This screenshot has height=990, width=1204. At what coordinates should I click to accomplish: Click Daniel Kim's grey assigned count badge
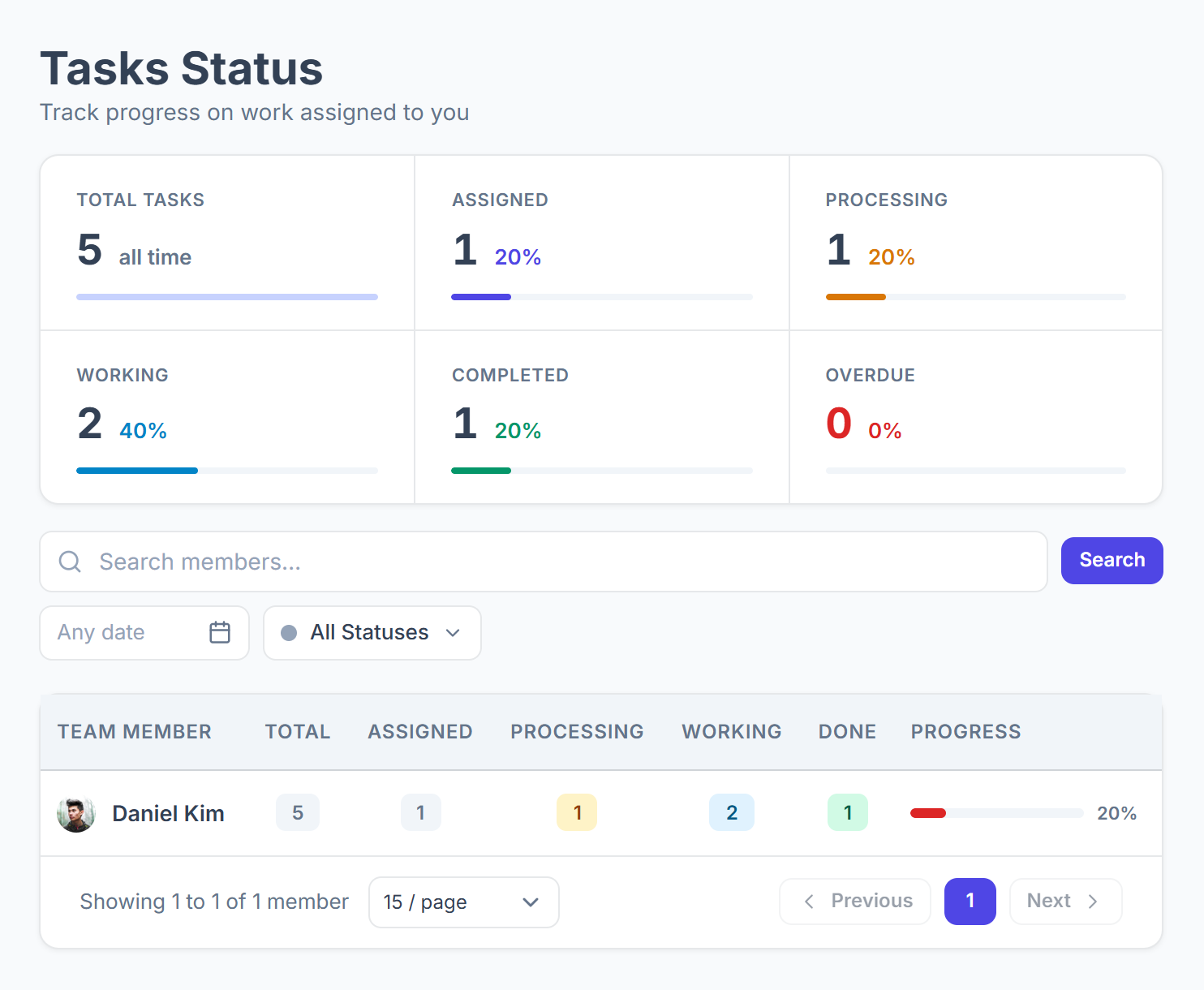(x=420, y=813)
